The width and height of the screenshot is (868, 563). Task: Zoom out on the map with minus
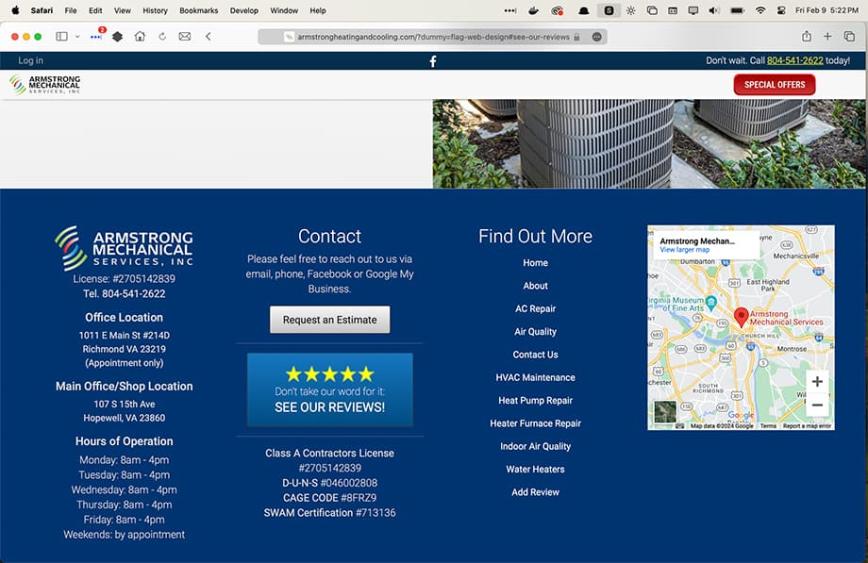[817, 405]
